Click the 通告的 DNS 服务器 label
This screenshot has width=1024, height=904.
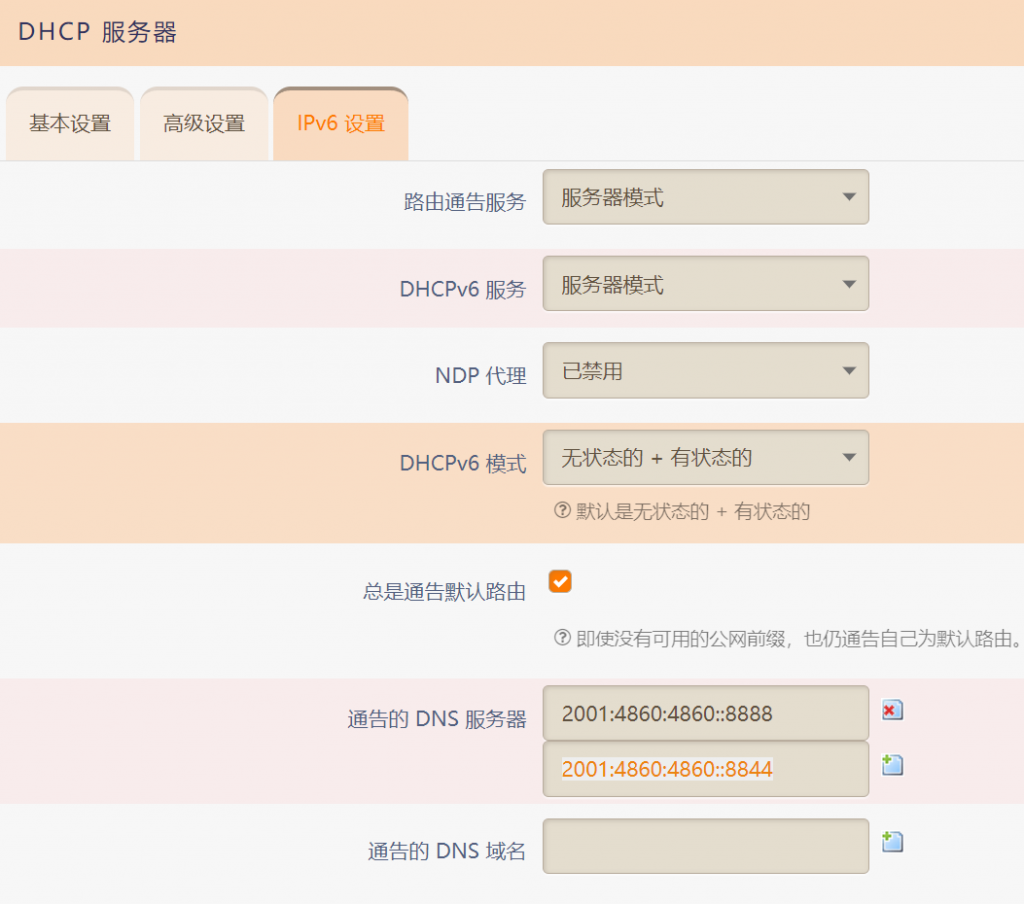tap(436, 719)
